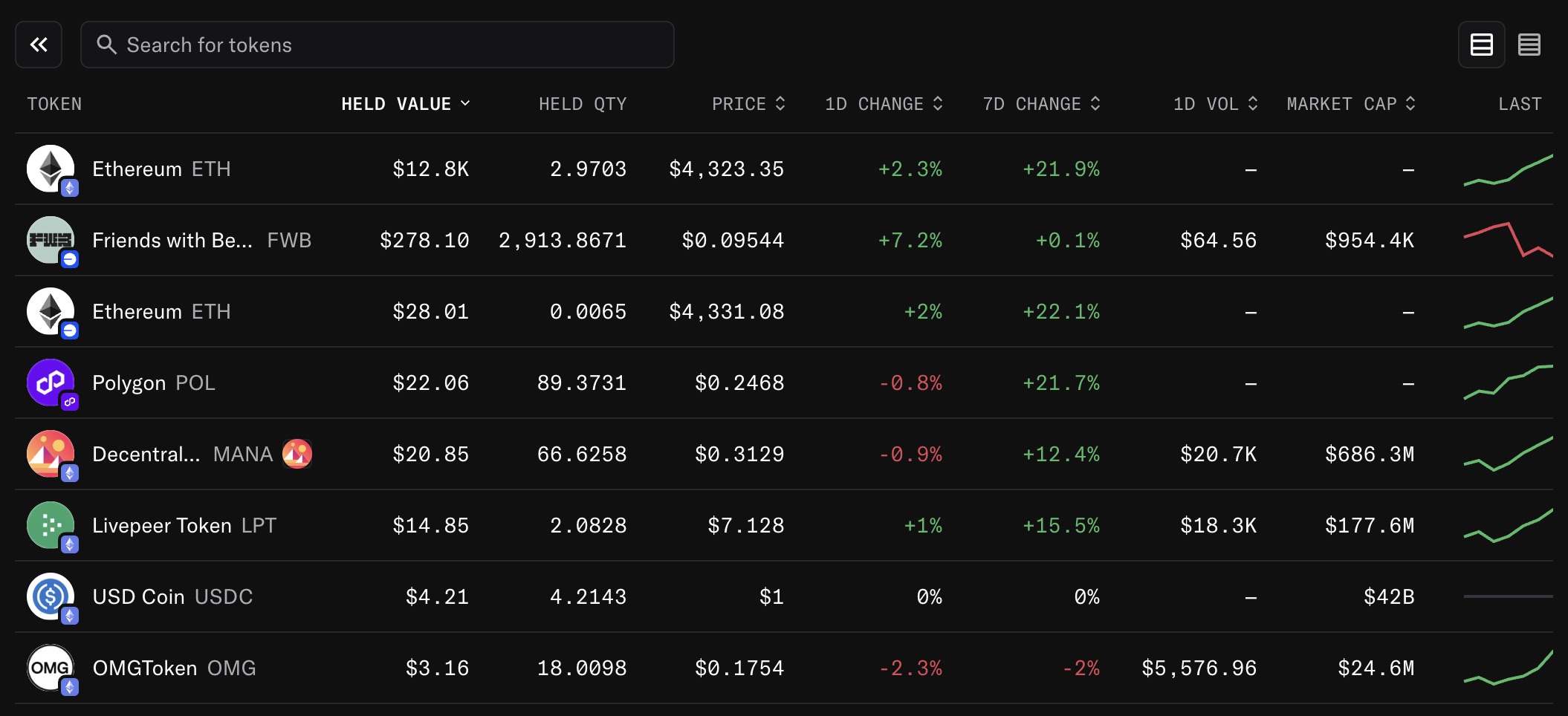
Task: Open Polygon POL token icon
Action: [x=51, y=383]
